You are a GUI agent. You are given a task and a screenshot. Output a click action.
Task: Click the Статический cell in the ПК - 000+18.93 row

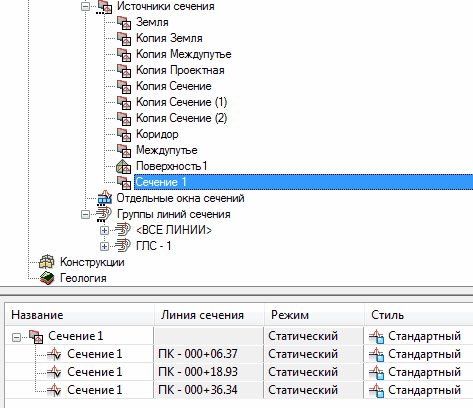click(303, 372)
